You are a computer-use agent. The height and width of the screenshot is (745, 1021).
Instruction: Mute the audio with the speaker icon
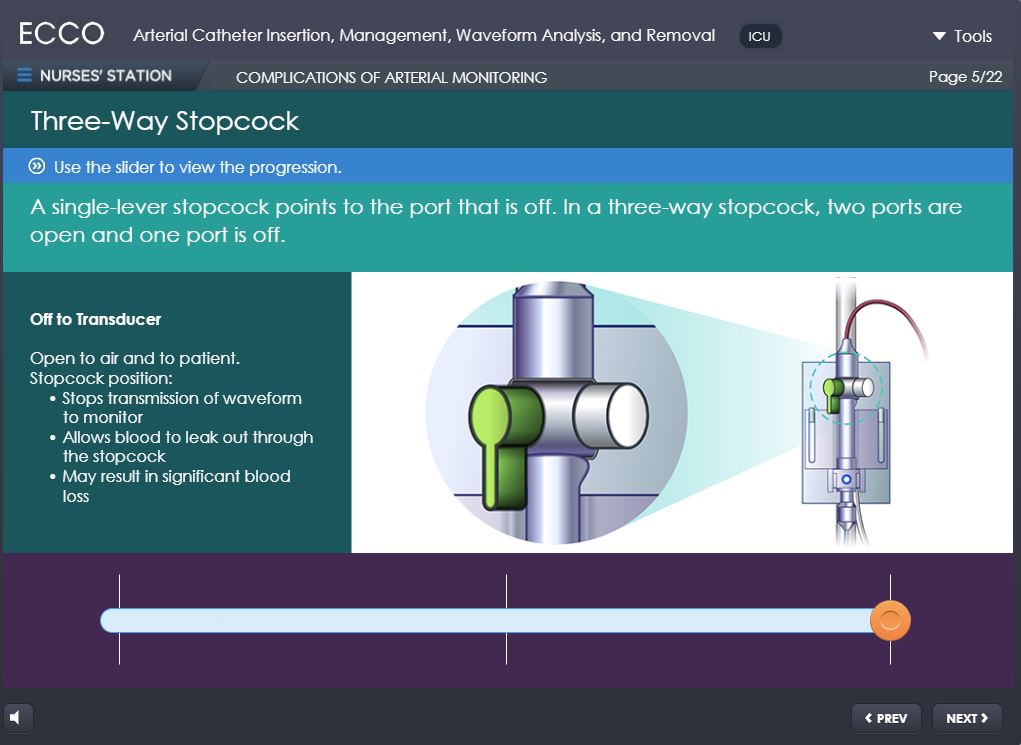coord(17,717)
